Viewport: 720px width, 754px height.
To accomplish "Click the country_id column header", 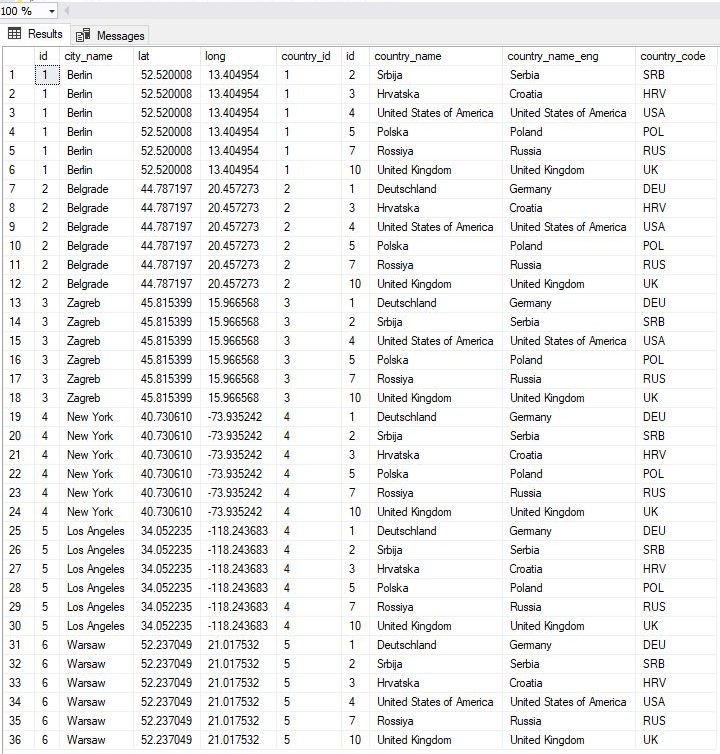I will 308,56.
